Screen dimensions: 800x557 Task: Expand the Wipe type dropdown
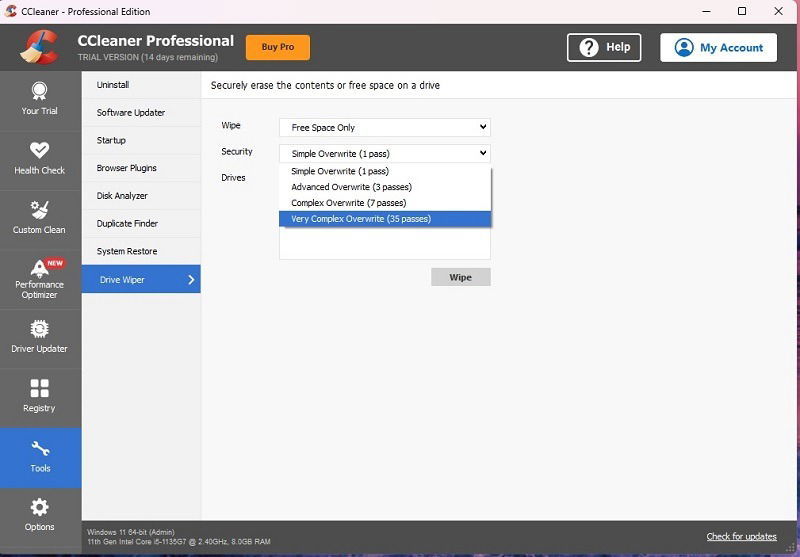385,128
